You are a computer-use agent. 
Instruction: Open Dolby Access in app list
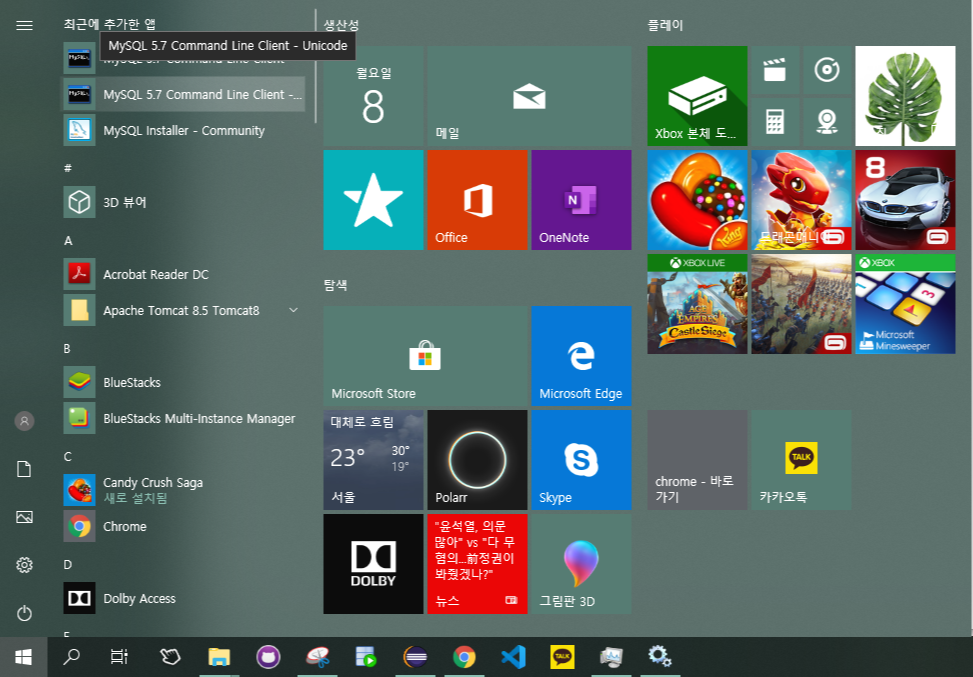(x=184, y=598)
